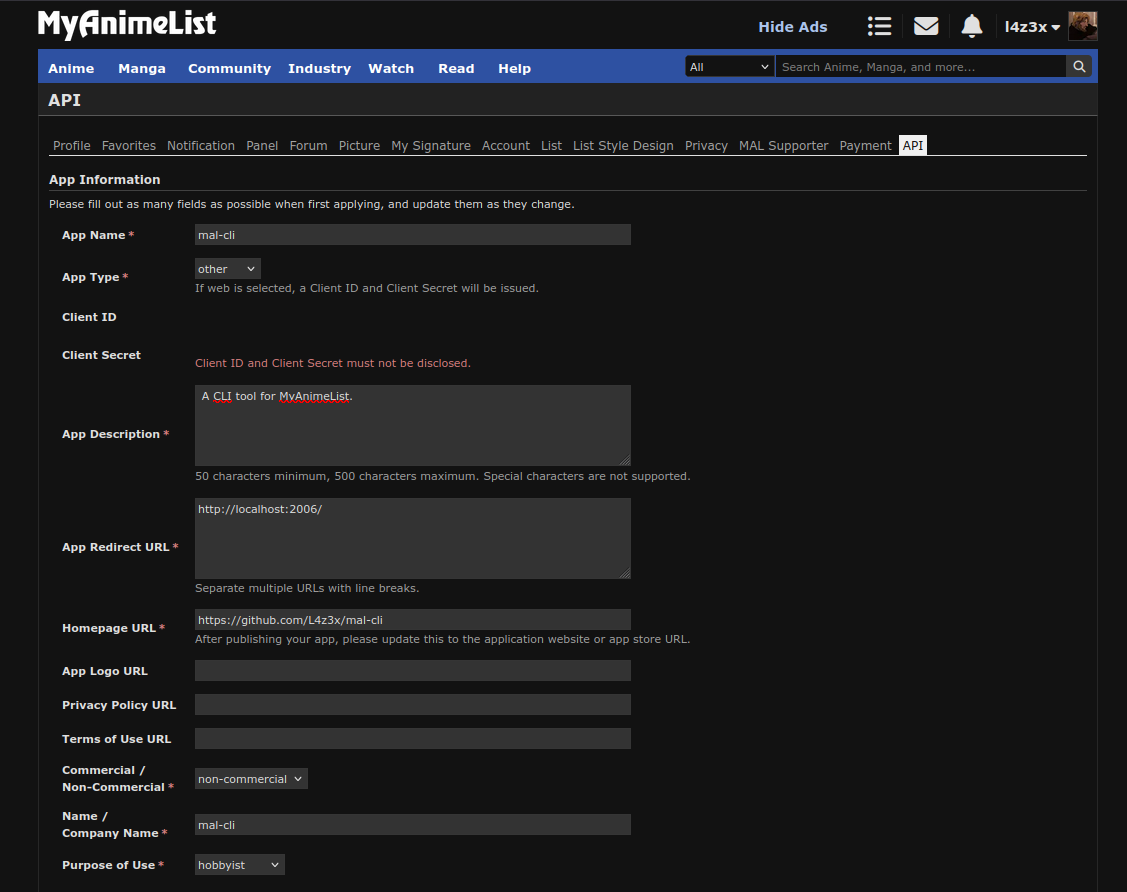Viewport: 1127px width, 892px height.
Task: Click the Hide Ads link
Action: click(x=793, y=27)
